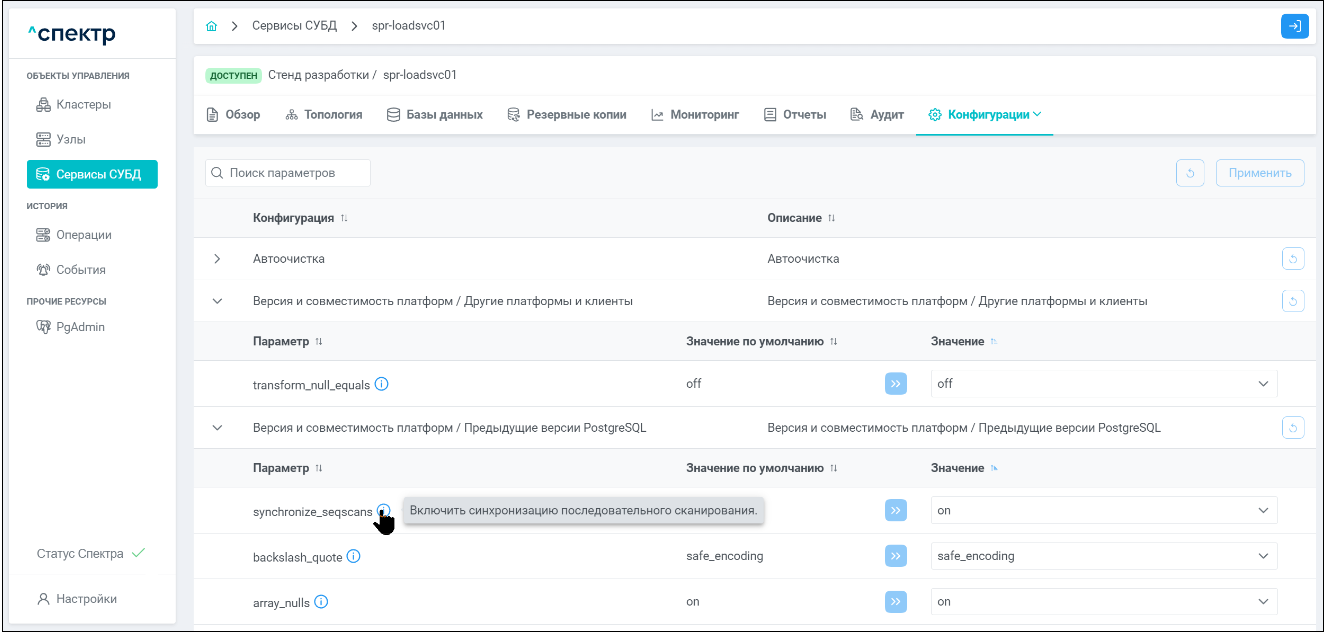Click info icon next to array_nulls
The width and height of the screenshot is (1324, 632).
321,602
